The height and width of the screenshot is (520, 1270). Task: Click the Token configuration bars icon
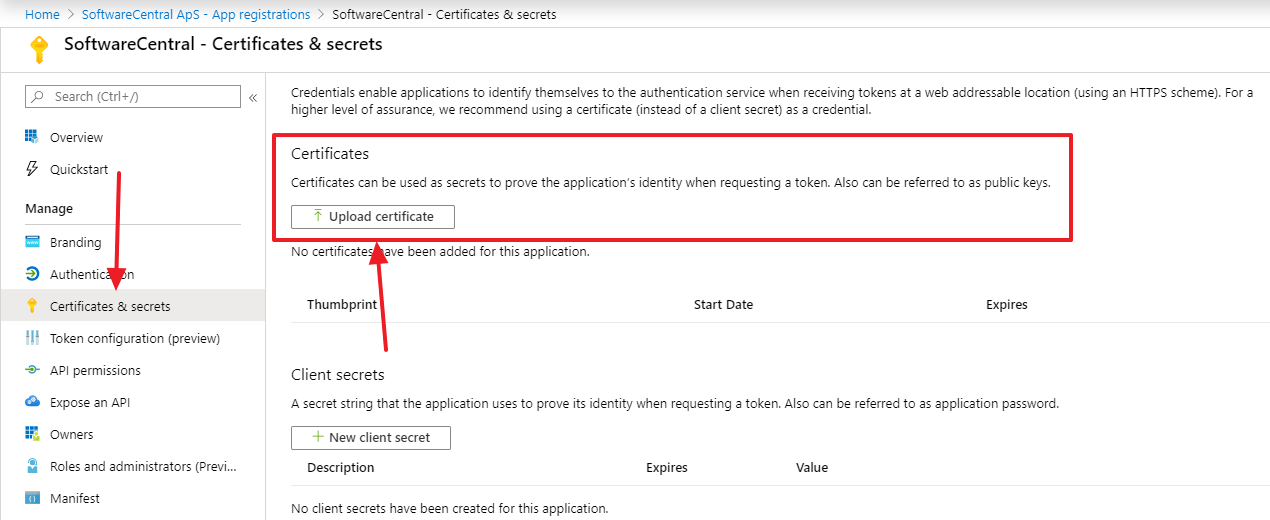click(32, 338)
